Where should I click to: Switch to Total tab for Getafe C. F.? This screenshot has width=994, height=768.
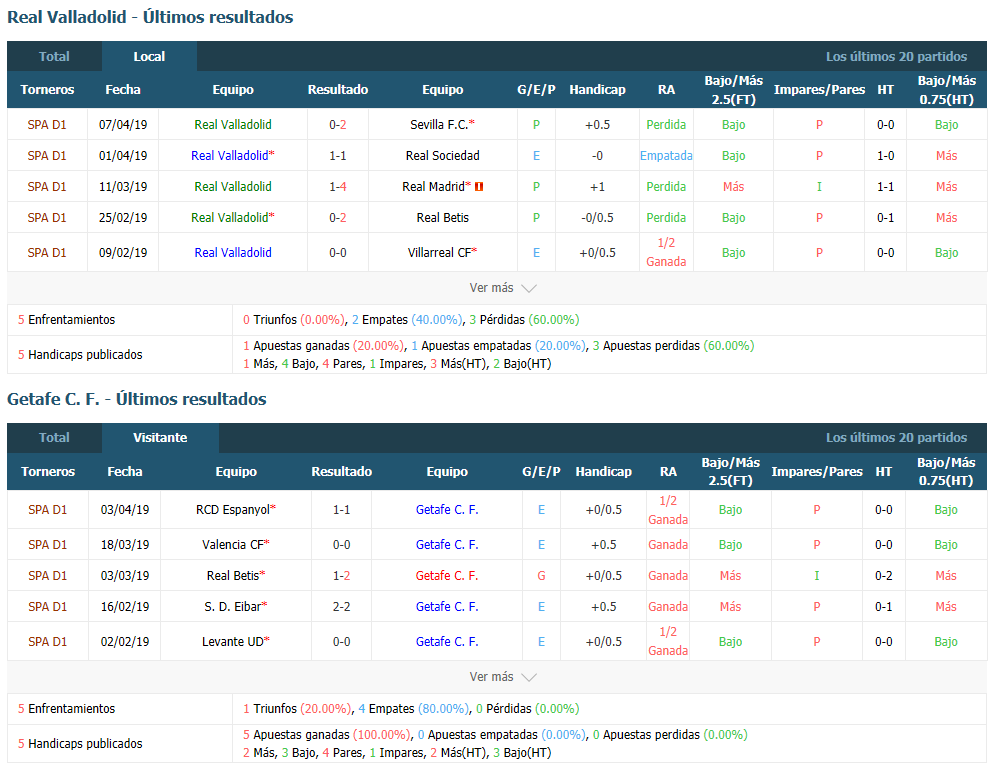click(54, 438)
